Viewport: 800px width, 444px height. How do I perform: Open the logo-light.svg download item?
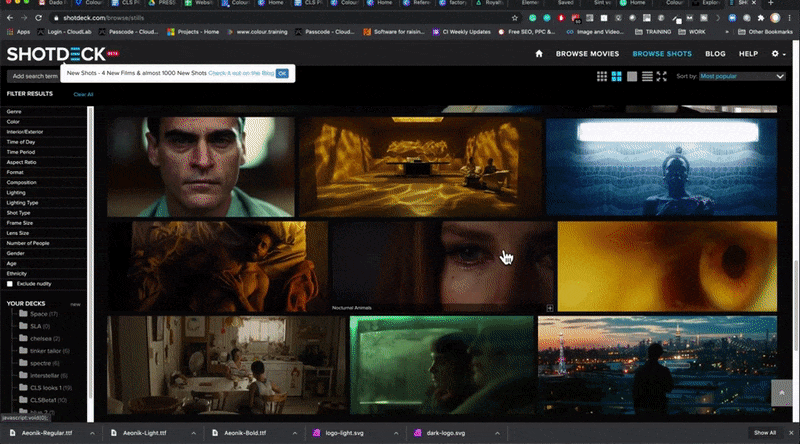344,433
